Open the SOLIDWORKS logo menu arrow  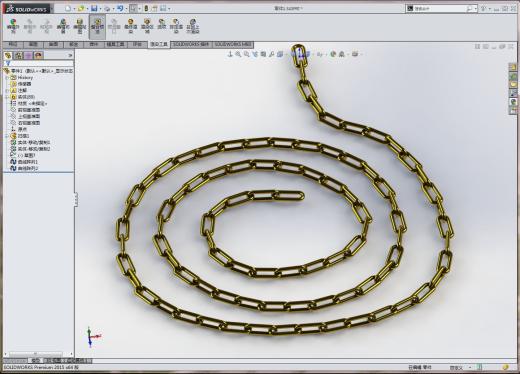52,9
